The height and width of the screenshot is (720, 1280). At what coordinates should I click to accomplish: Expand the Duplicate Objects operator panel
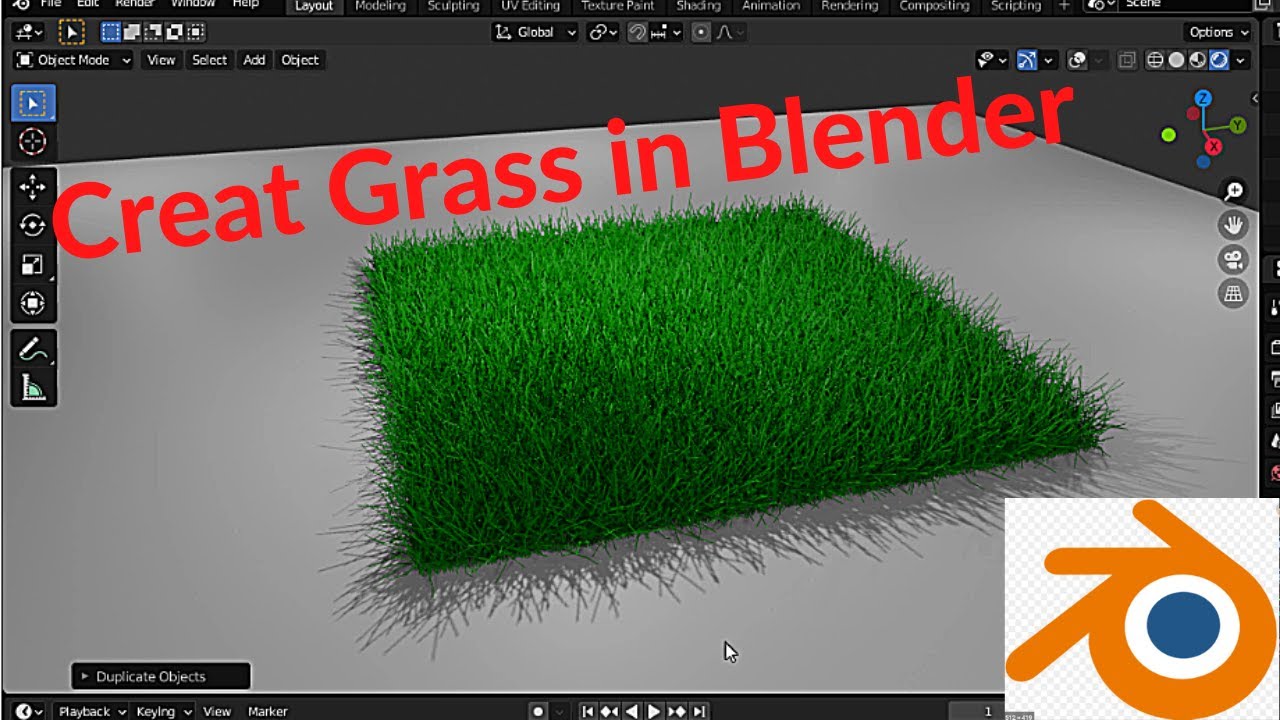[x=160, y=676]
